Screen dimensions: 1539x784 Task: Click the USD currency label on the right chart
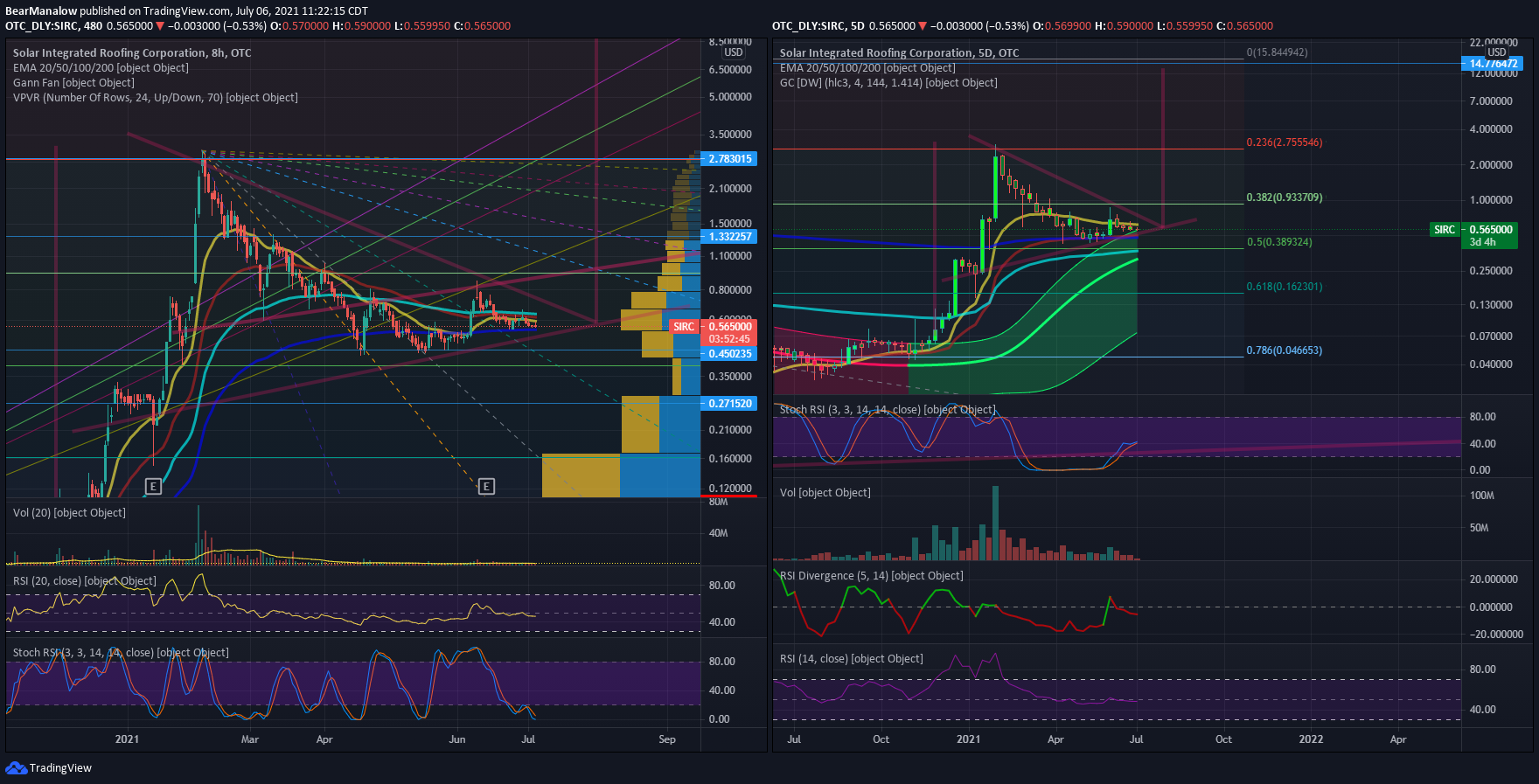[x=1497, y=52]
